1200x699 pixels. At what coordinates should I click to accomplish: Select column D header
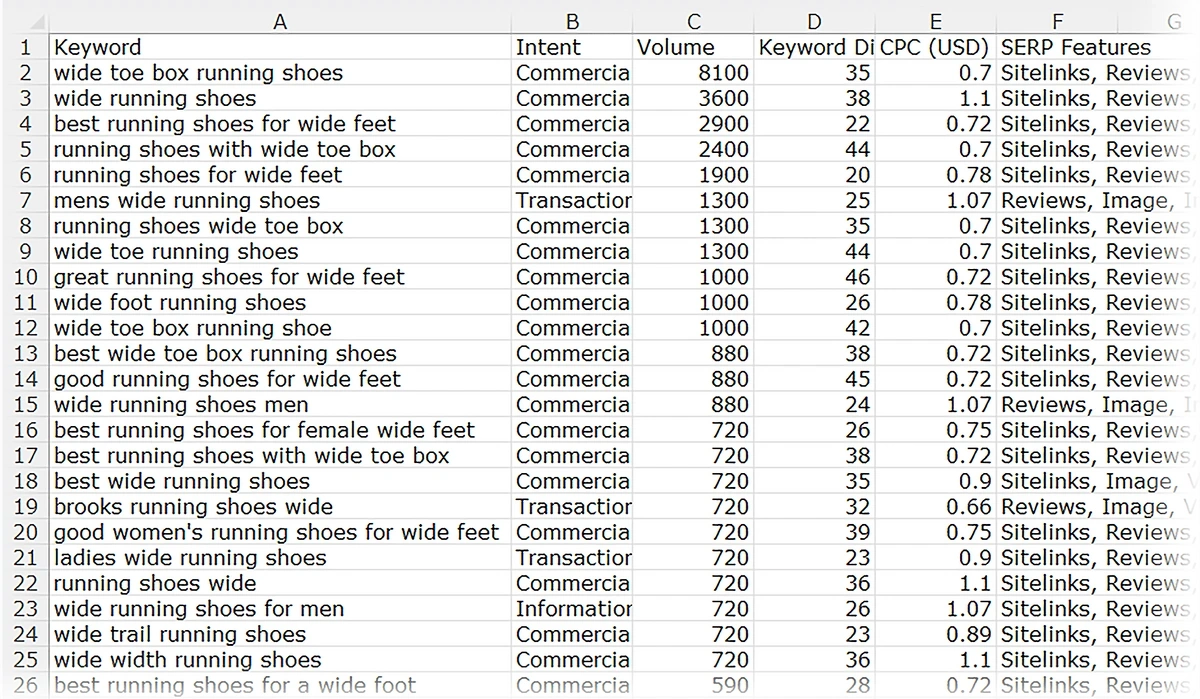coord(815,22)
